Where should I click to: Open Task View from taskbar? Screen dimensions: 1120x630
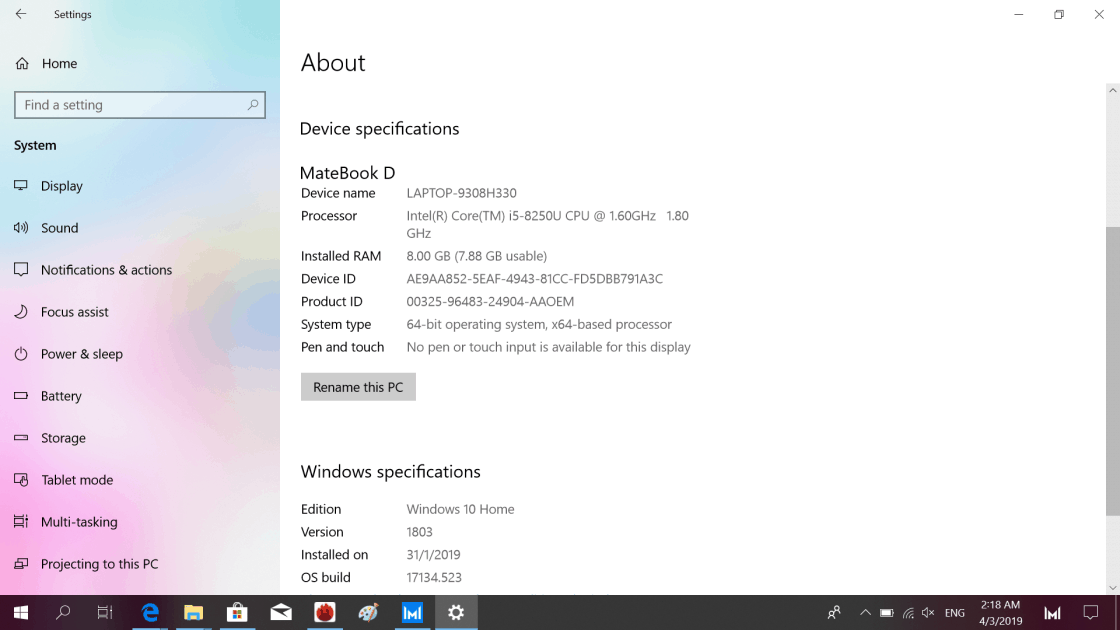click(x=105, y=613)
